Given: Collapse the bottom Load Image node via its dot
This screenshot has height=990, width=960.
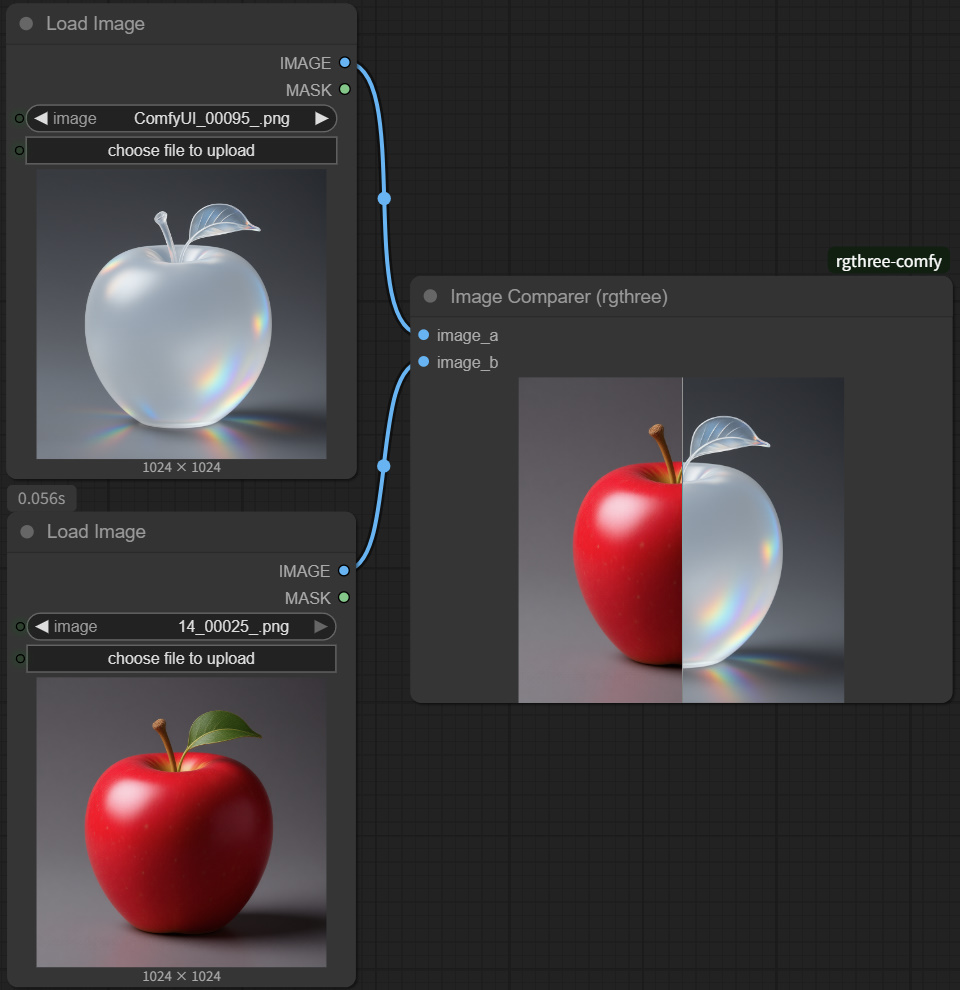Looking at the screenshot, I should (x=27, y=532).
